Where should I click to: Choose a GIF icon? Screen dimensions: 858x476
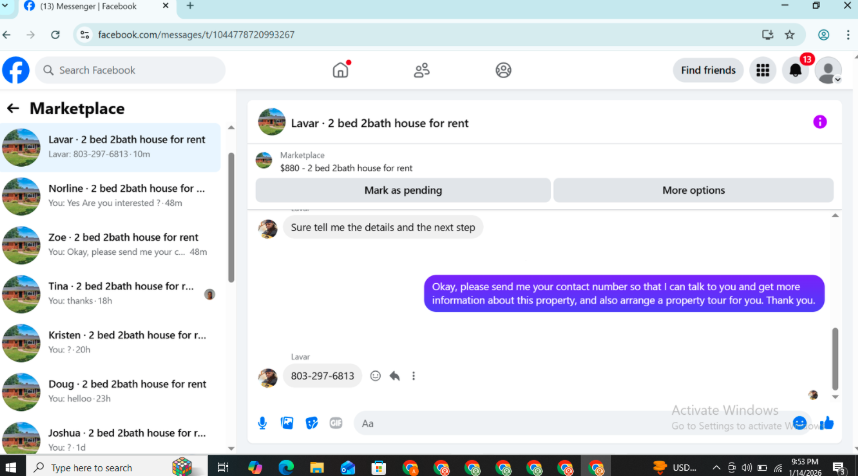click(336, 423)
